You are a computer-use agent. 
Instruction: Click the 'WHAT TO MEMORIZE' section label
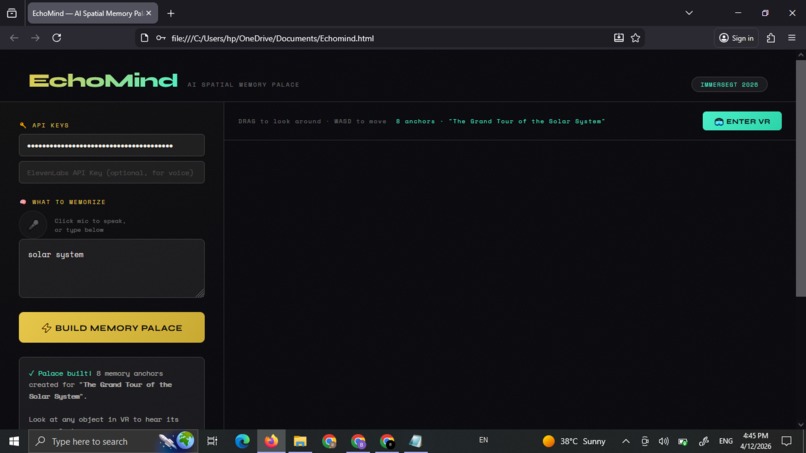[x=63, y=202]
